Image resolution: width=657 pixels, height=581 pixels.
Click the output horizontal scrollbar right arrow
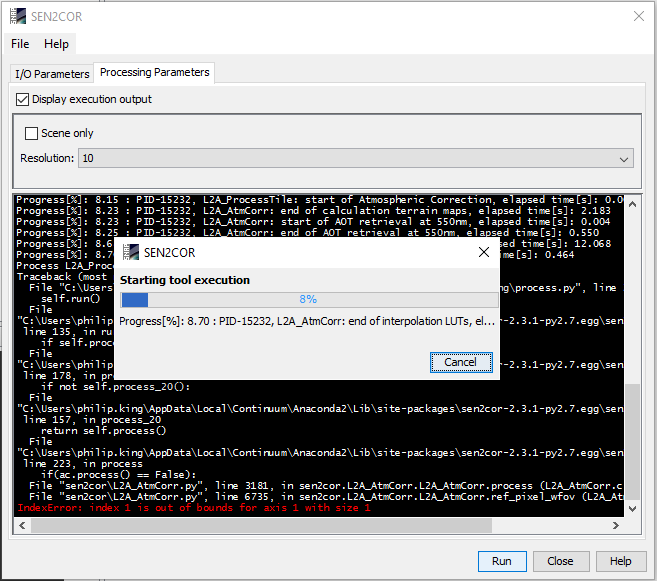pos(616,525)
